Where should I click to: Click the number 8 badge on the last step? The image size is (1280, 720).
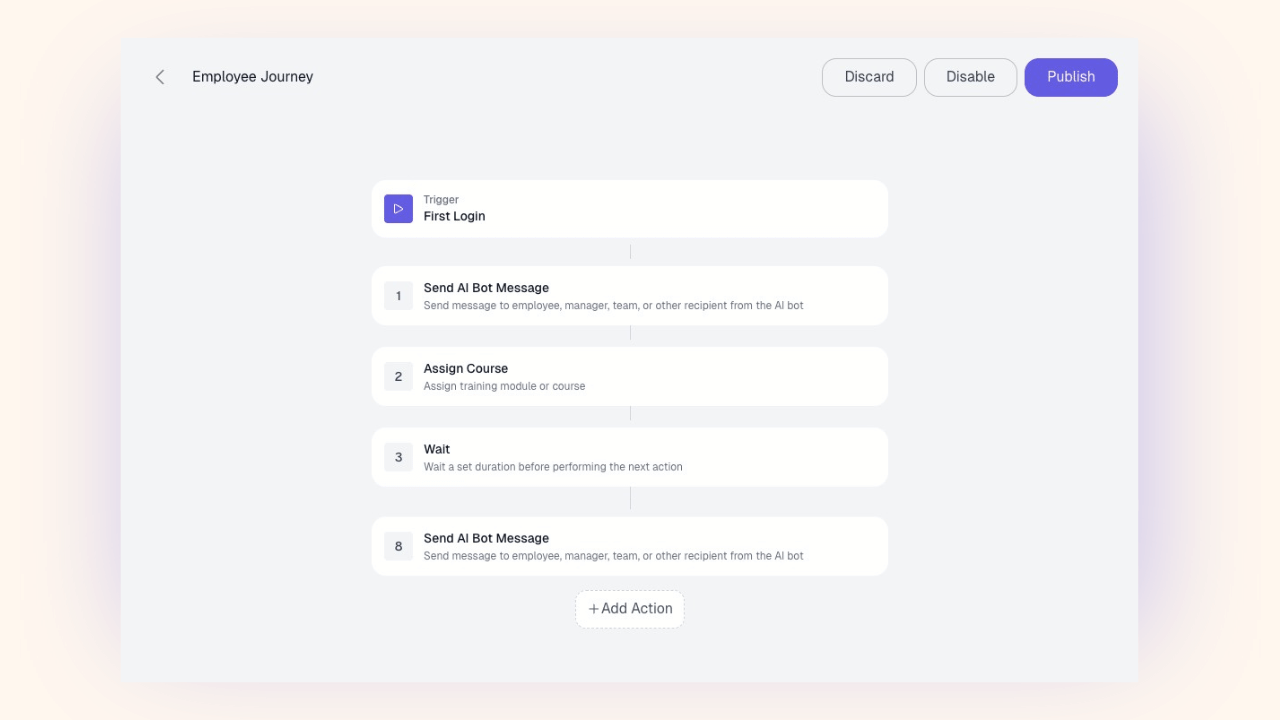(398, 546)
